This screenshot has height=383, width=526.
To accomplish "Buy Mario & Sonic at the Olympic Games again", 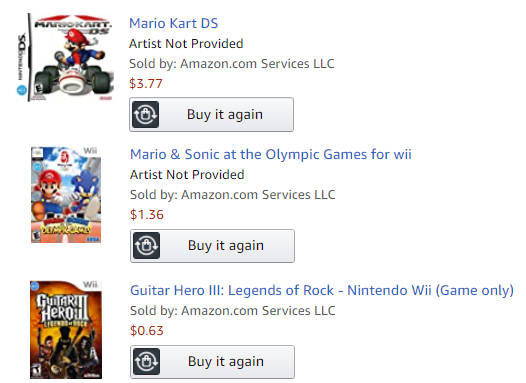I will [x=212, y=245].
